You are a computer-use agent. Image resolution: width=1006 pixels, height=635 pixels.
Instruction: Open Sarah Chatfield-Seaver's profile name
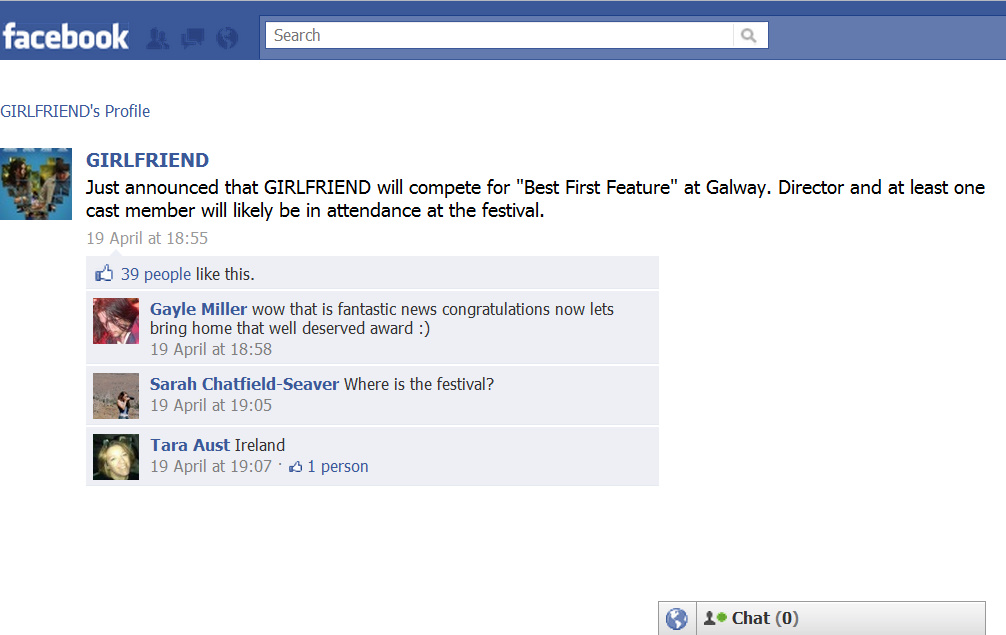(x=244, y=384)
